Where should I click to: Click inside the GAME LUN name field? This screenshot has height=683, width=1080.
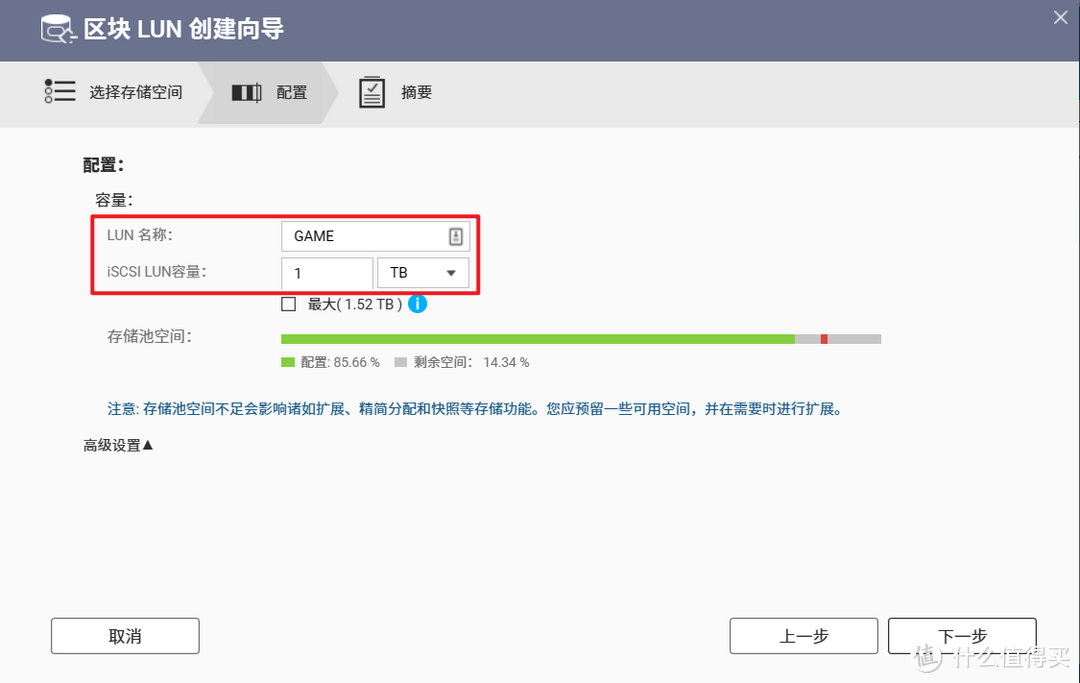tap(370, 236)
